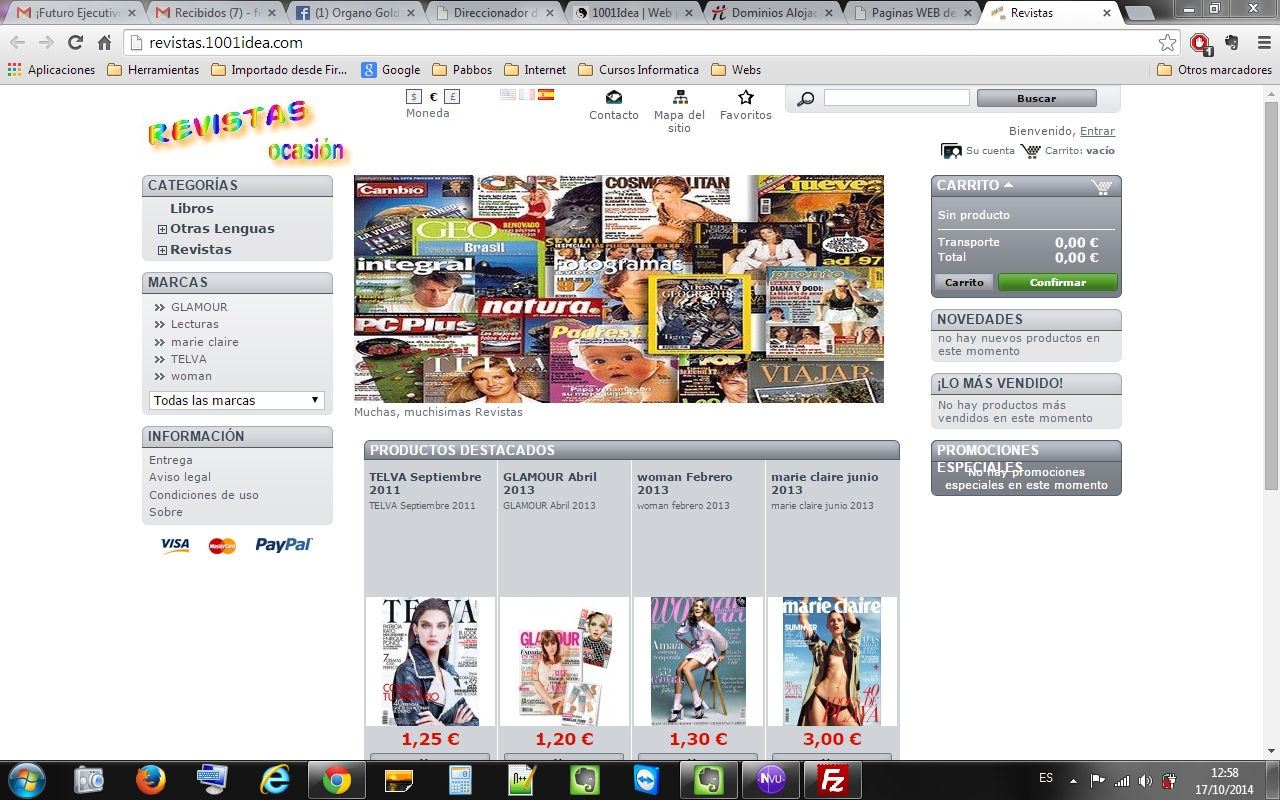Open the Otros marcadores bookmarks folder
Screen dimensions: 1280x800
(x=1214, y=70)
